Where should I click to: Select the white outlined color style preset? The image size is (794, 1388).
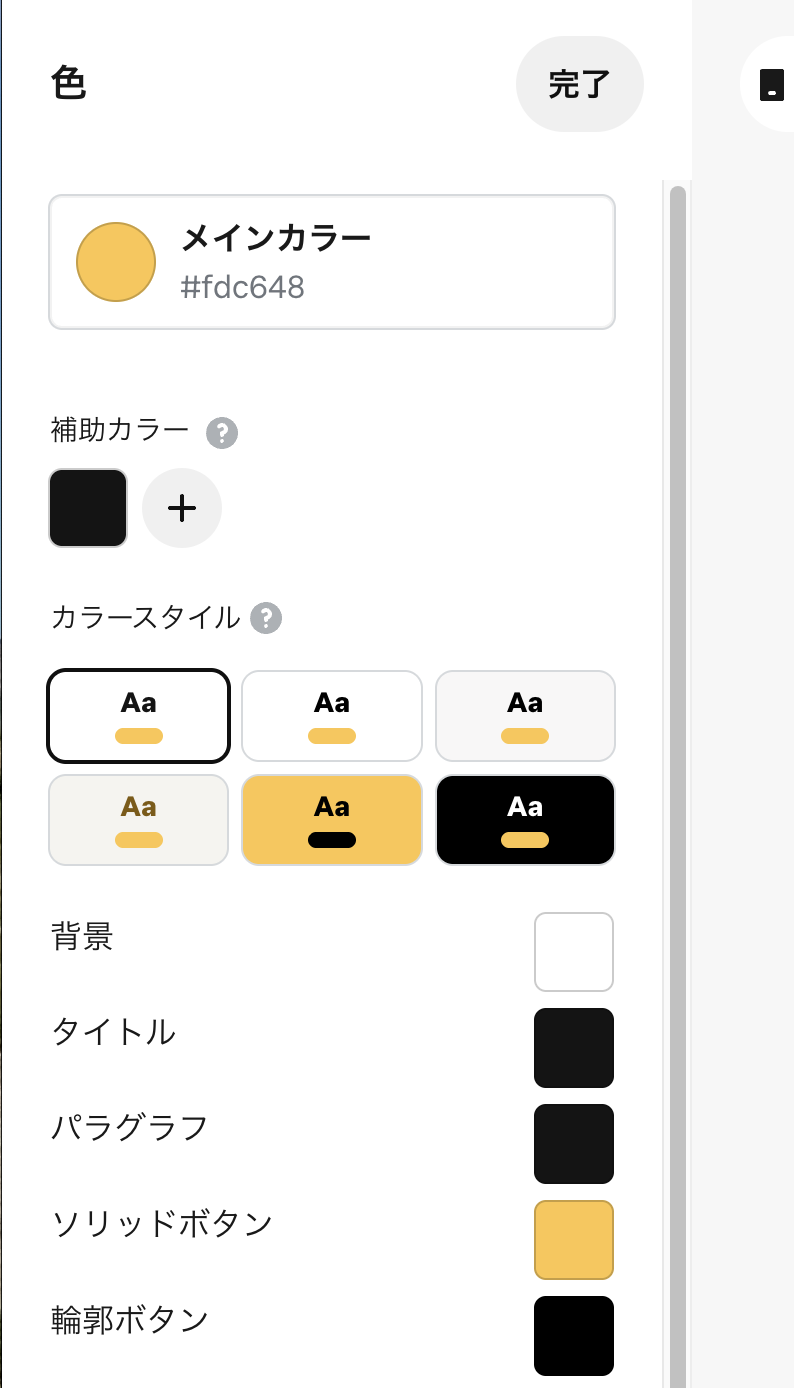[x=138, y=716]
